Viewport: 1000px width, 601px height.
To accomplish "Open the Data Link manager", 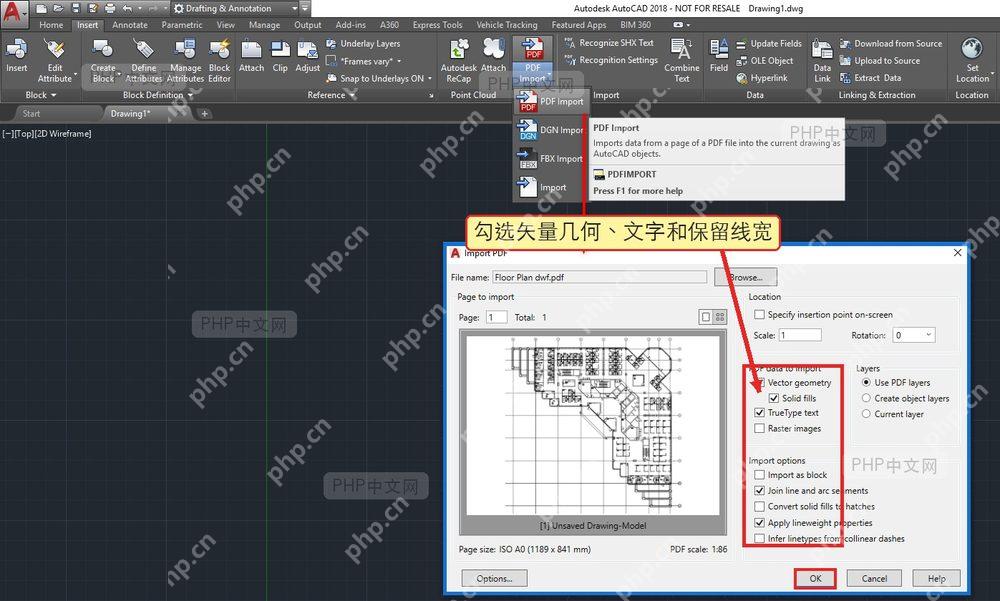I will [822, 61].
